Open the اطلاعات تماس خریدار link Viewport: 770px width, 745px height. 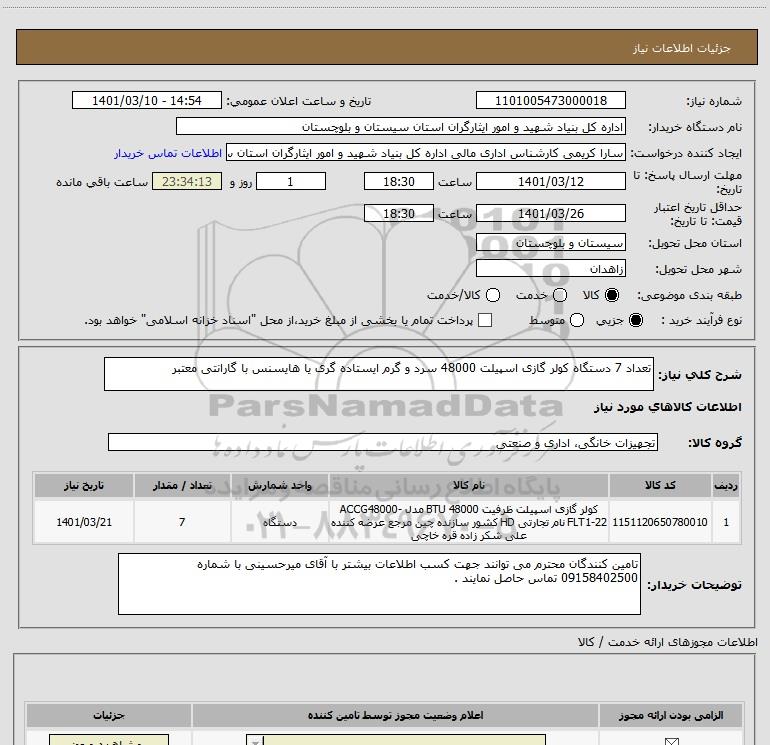coord(168,153)
